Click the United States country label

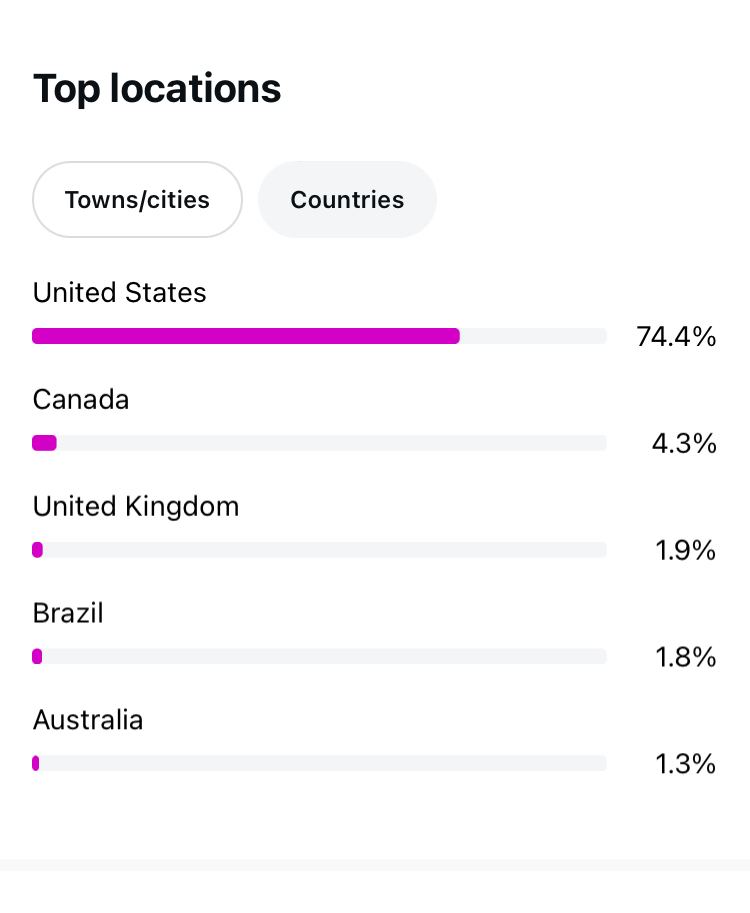[x=119, y=293]
